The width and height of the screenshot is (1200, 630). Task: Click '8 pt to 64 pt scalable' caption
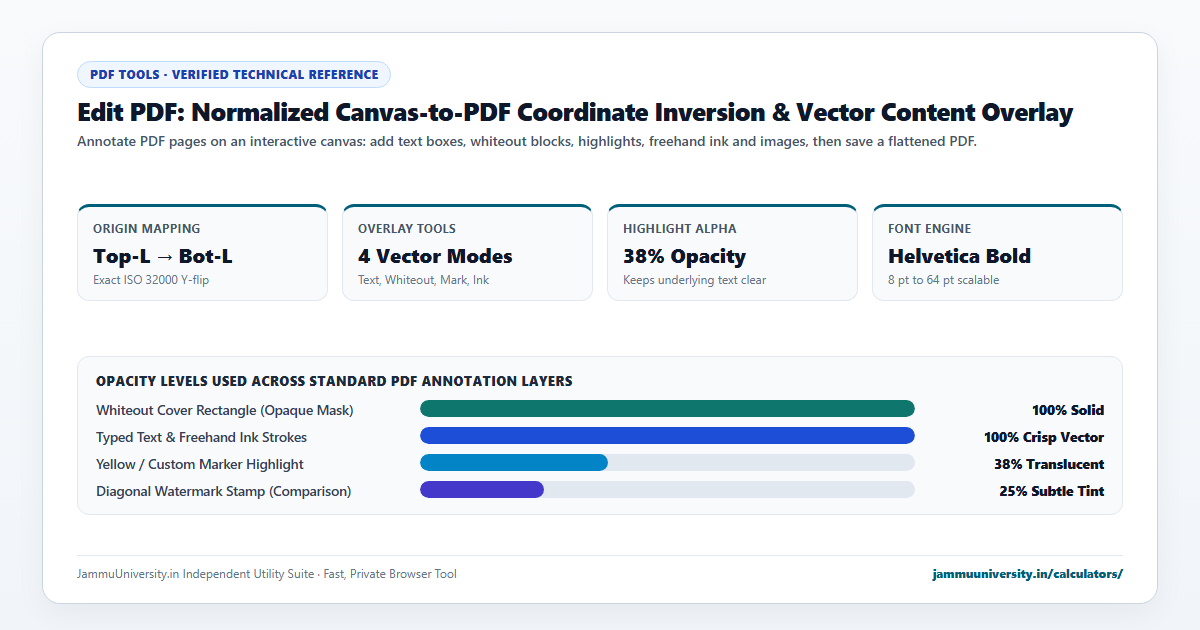[943, 280]
